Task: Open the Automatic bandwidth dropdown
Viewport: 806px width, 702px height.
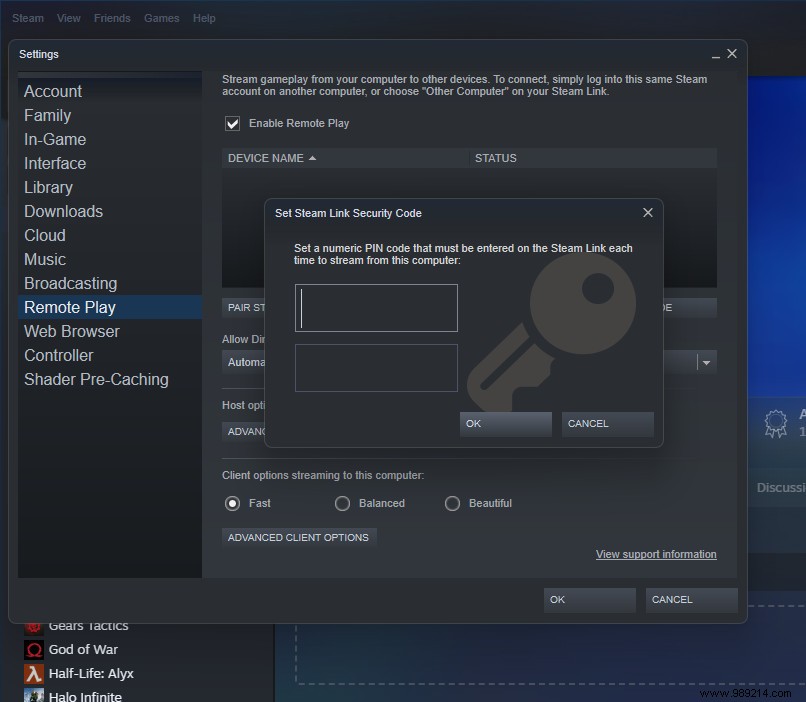Action: click(x=706, y=362)
